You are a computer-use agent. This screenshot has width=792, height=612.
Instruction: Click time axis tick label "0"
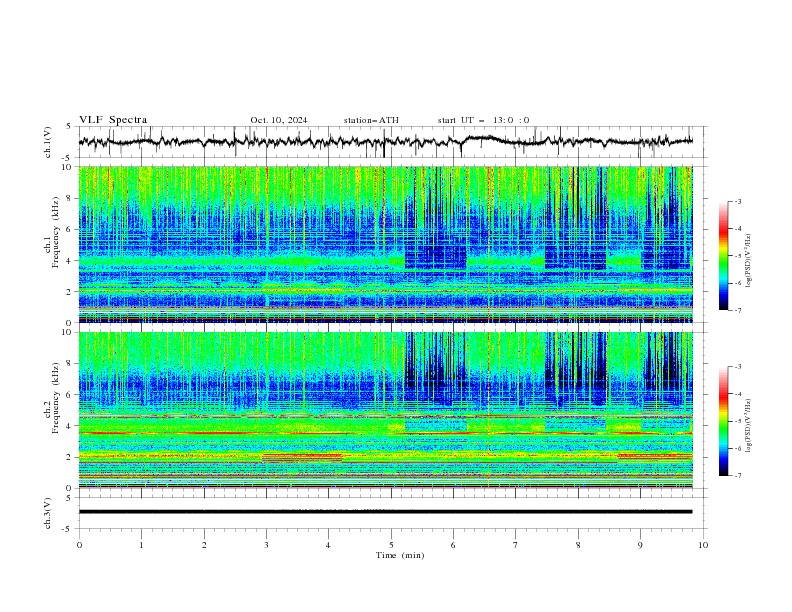pos(79,545)
